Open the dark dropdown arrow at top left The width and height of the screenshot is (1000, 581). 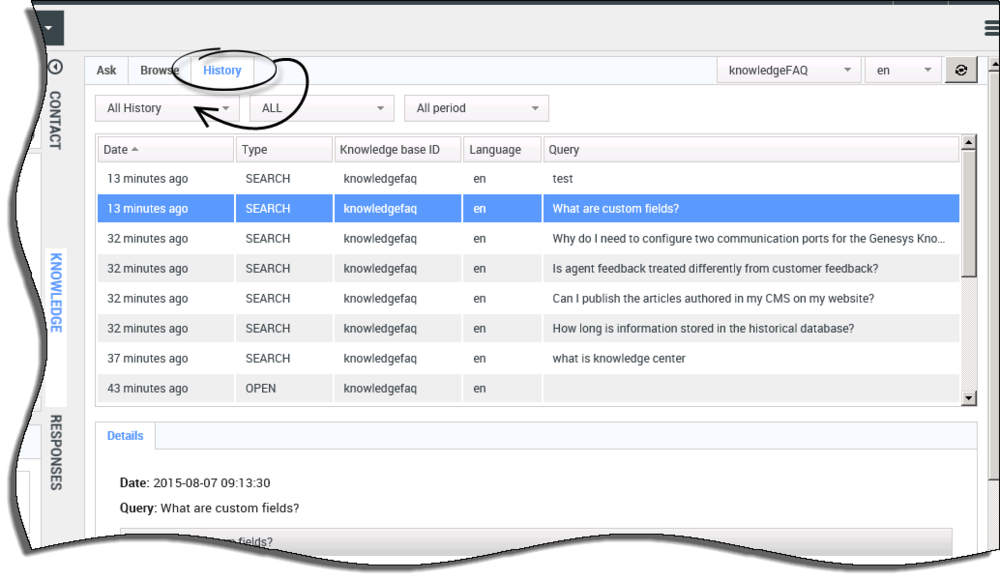click(49, 28)
